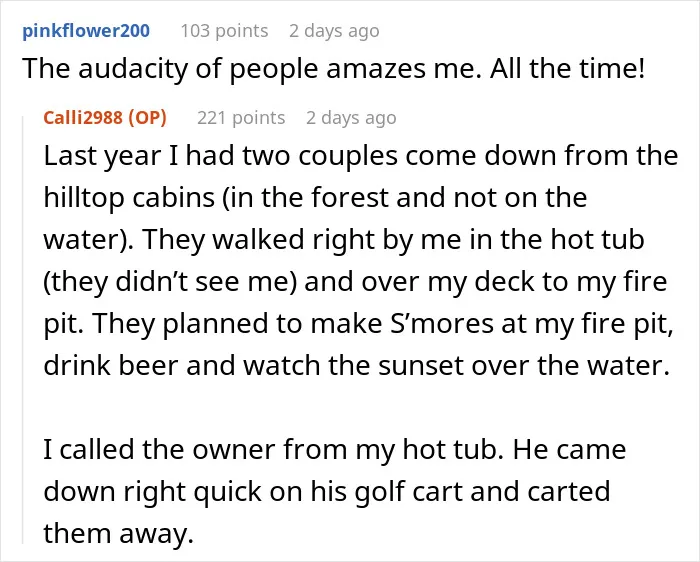Open the timestamp permalink on Calli2988's reply

point(351,118)
